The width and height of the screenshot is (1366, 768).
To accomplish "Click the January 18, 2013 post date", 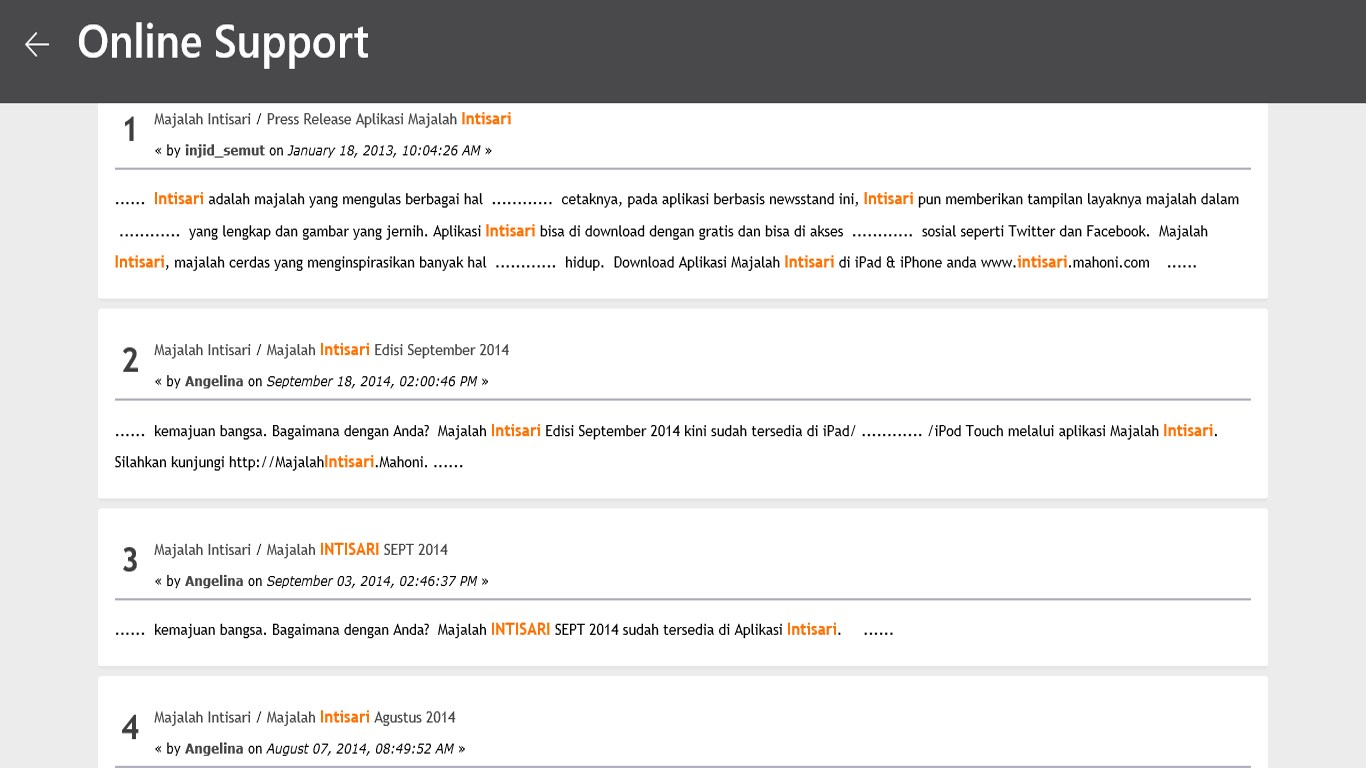I will click(x=384, y=151).
